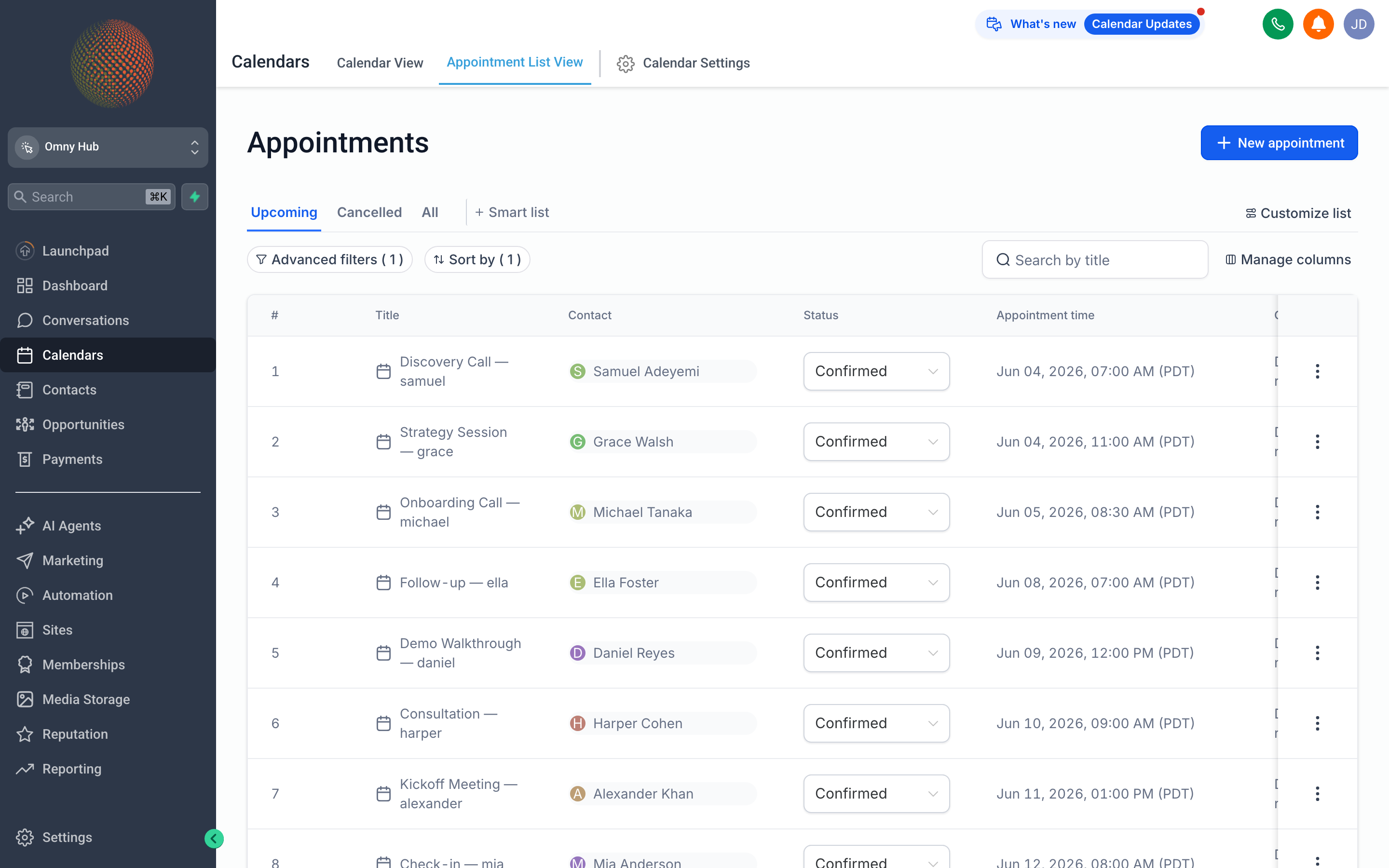
Task: Open Manage columns
Action: pos(1288,259)
